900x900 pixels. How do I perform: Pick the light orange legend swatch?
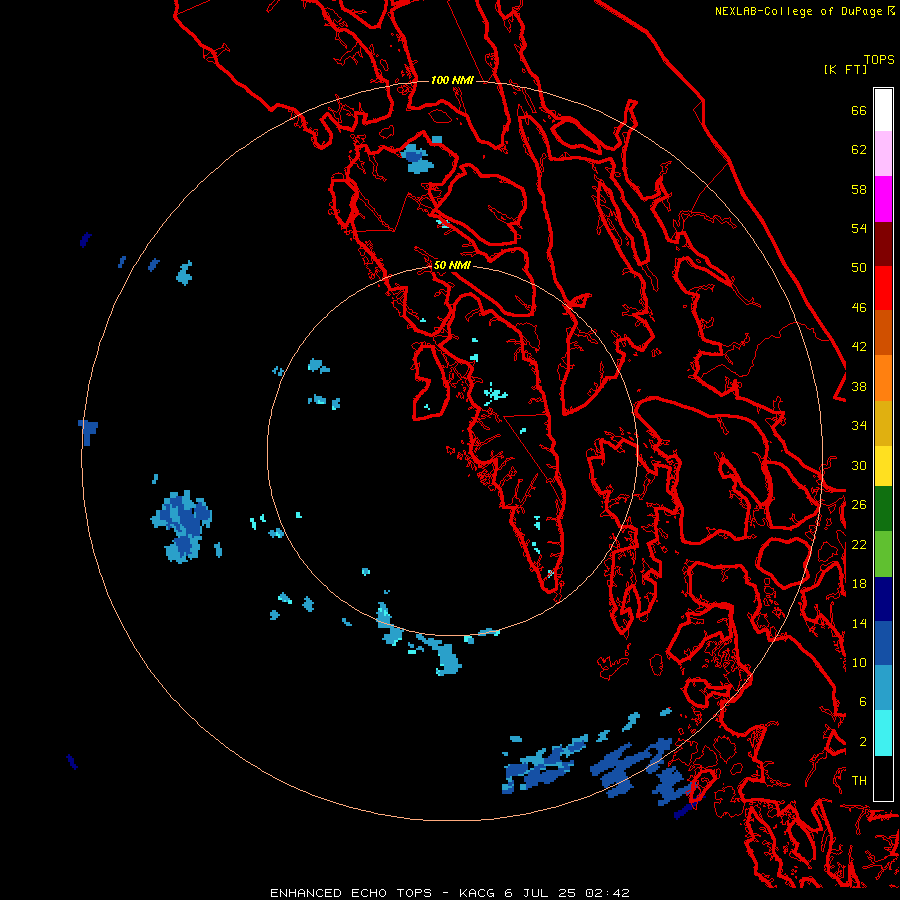pyautogui.click(x=883, y=378)
